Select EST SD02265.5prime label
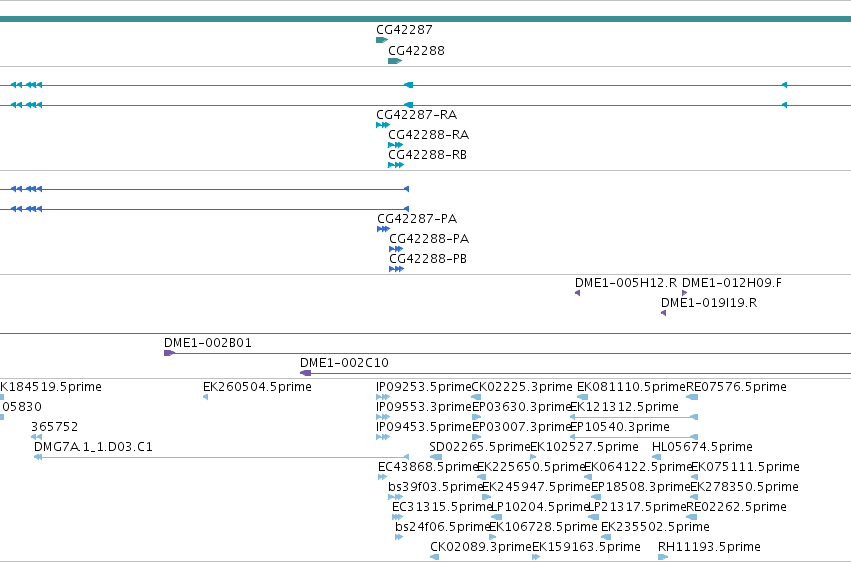 point(479,447)
